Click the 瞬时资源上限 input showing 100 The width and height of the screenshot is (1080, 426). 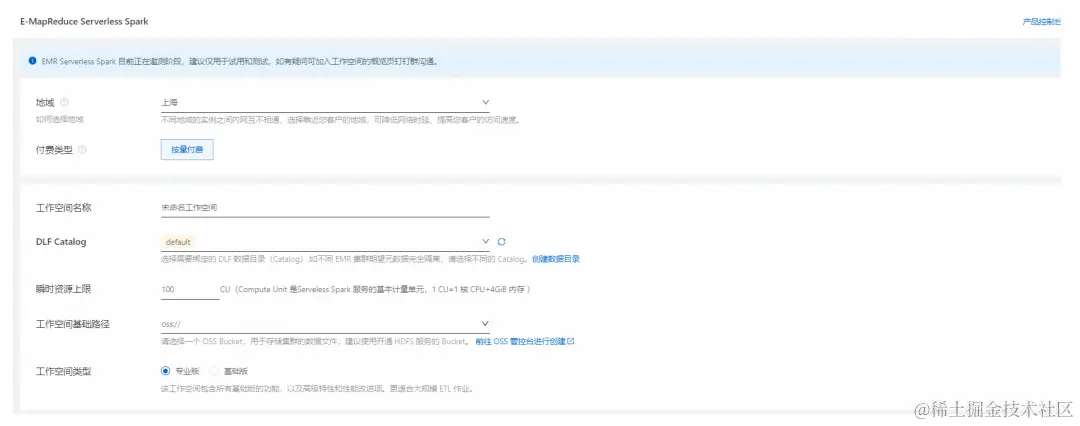pyautogui.click(x=189, y=290)
